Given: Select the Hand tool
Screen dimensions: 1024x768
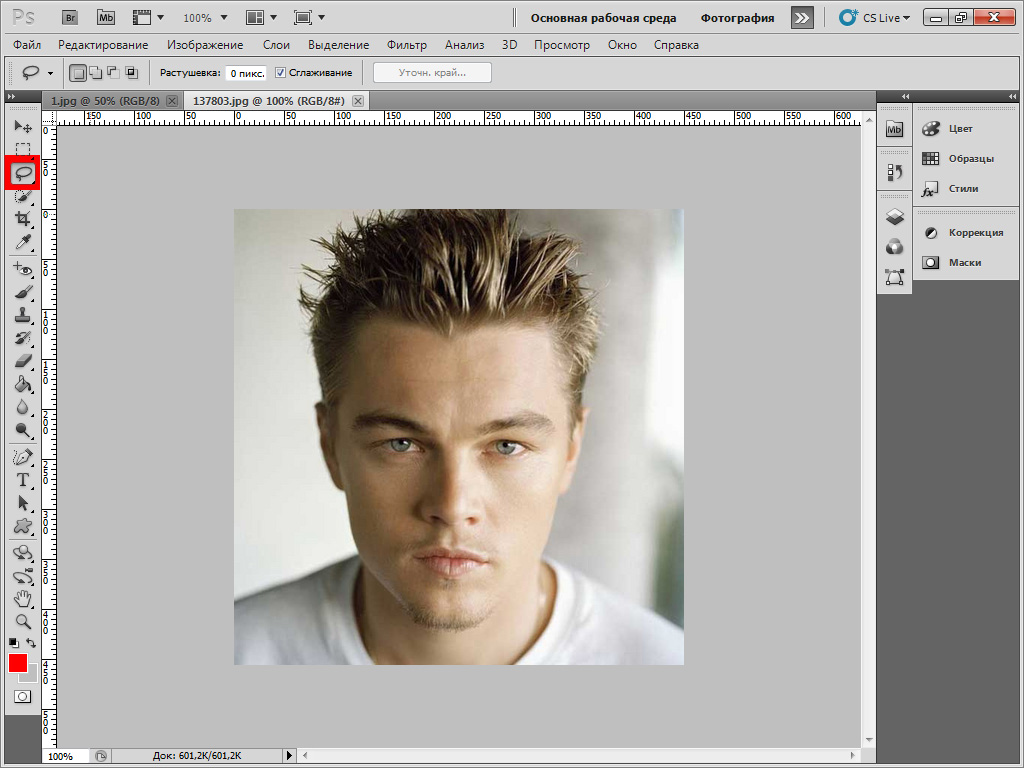Looking at the screenshot, I should pyautogui.click(x=23, y=599).
